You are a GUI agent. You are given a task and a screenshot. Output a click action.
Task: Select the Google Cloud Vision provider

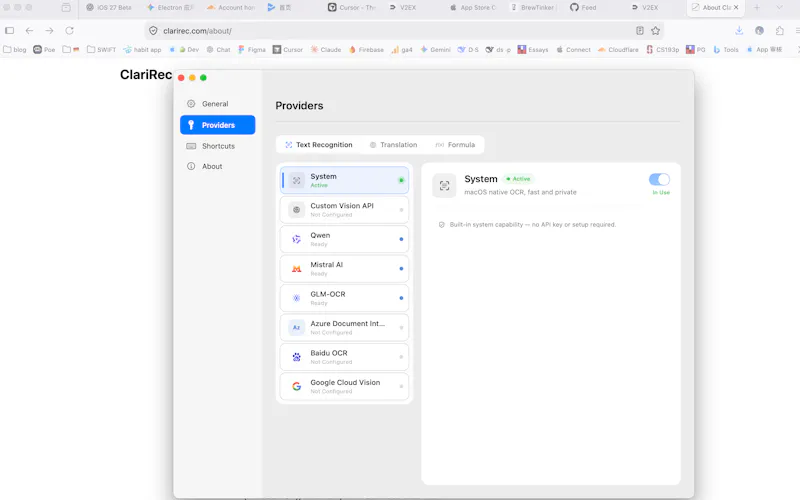344,386
